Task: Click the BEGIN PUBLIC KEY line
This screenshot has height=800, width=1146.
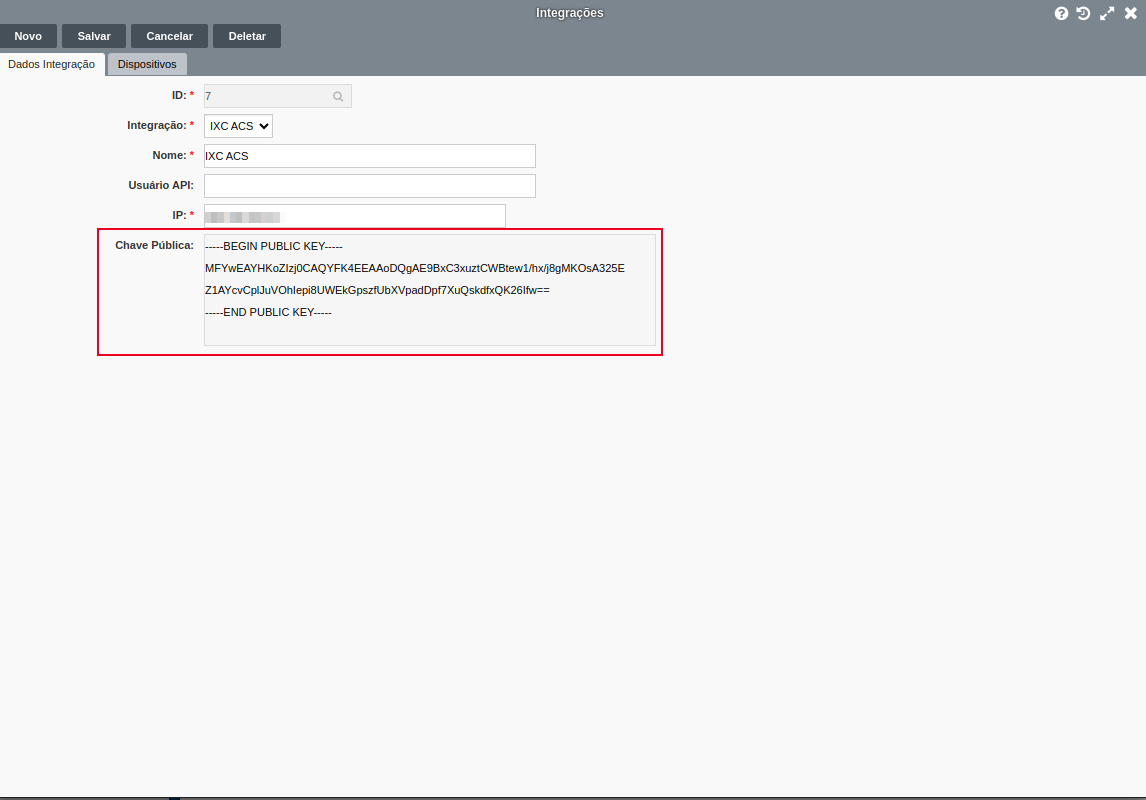Action: coord(274,246)
